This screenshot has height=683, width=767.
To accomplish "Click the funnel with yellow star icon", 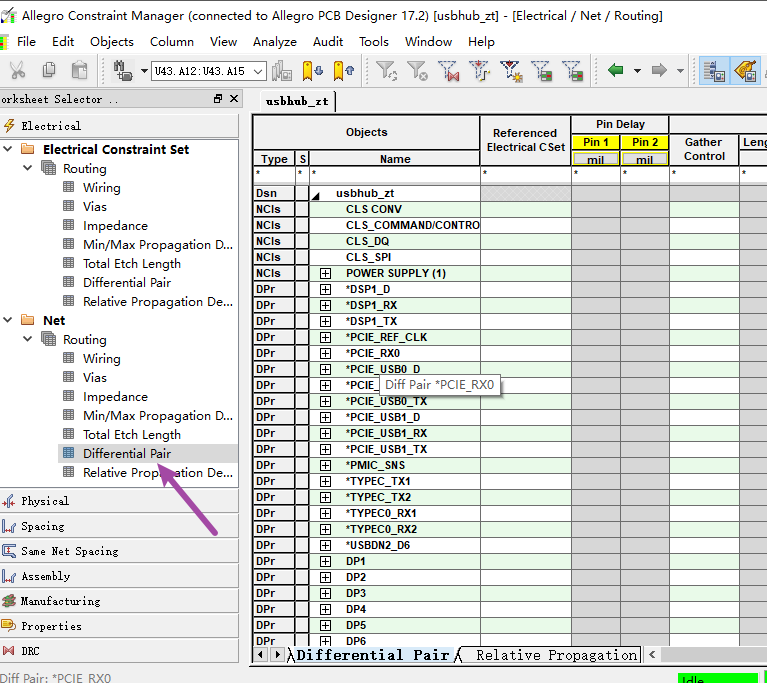I will pos(511,71).
